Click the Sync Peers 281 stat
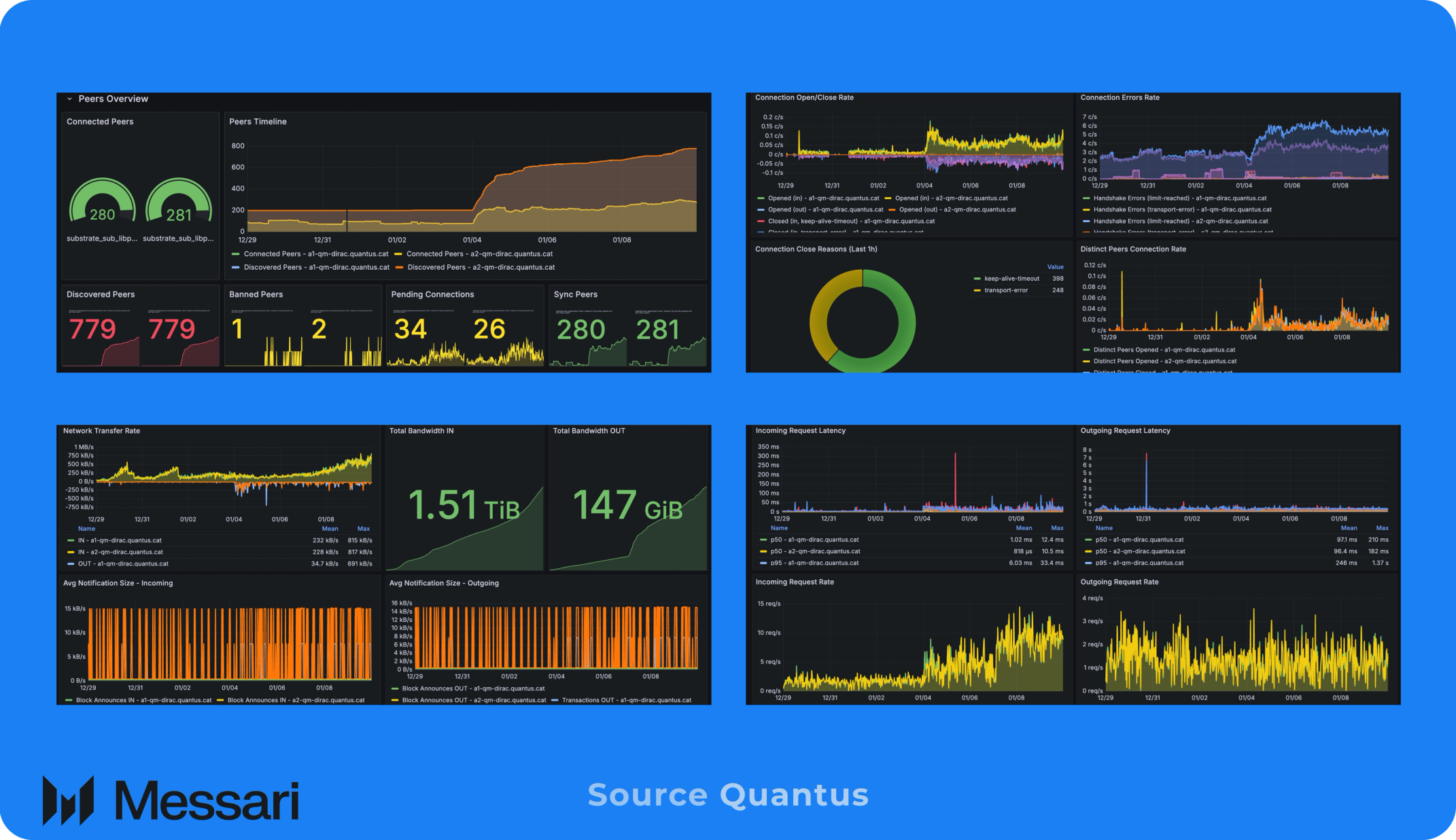 [657, 330]
